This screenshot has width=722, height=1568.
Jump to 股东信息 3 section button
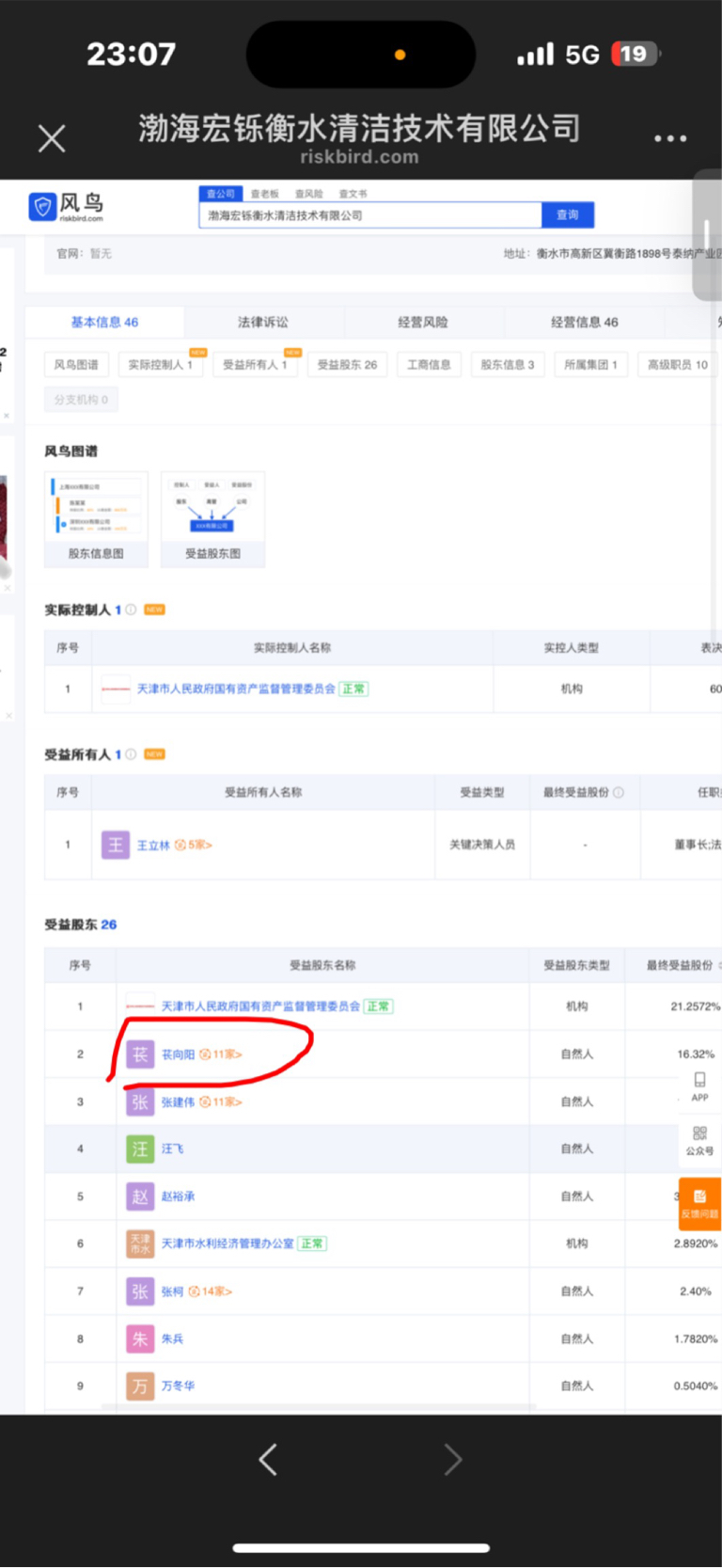[x=508, y=364]
